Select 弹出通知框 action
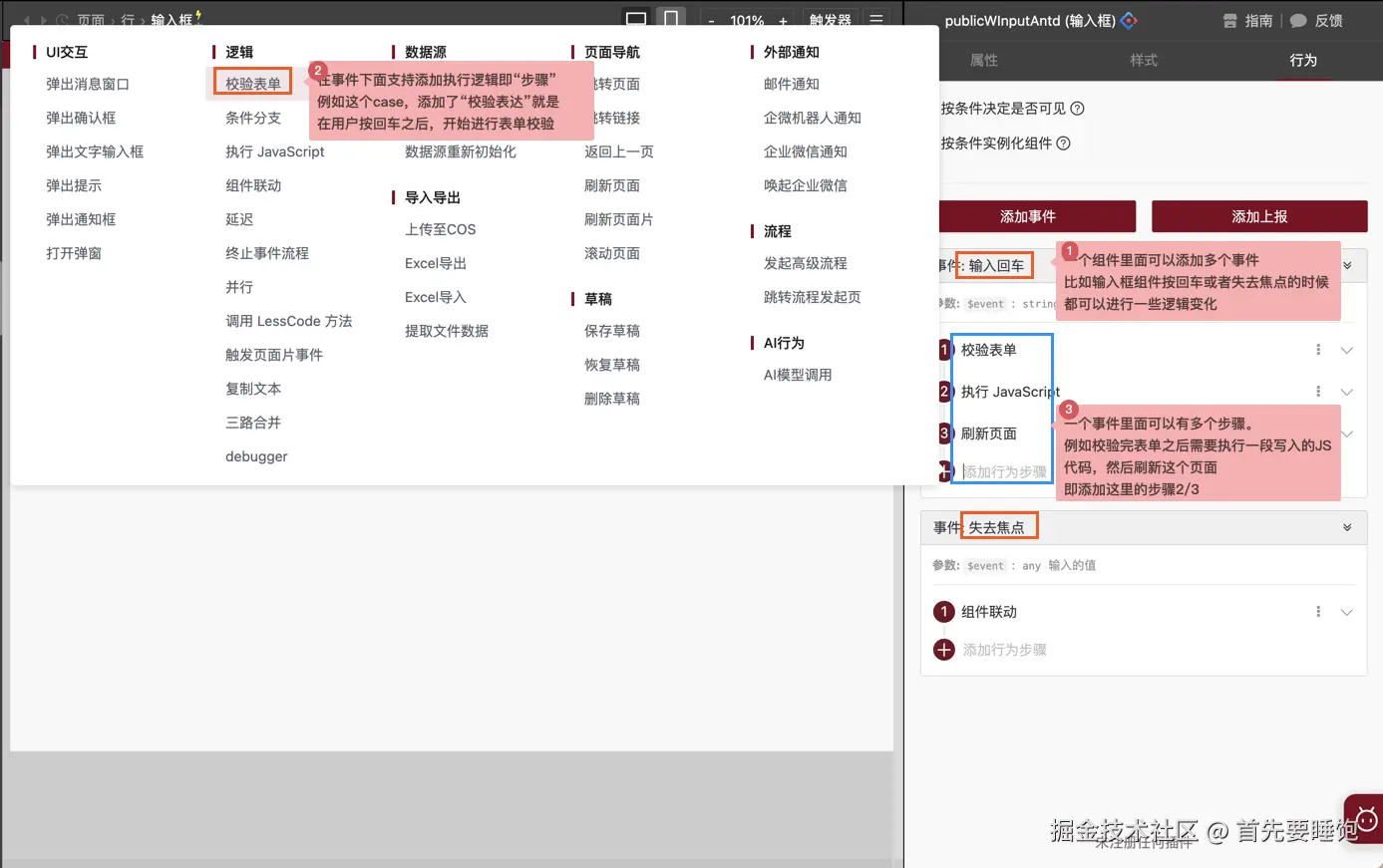Image resolution: width=1383 pixels, height=868 pixels. 81,219
